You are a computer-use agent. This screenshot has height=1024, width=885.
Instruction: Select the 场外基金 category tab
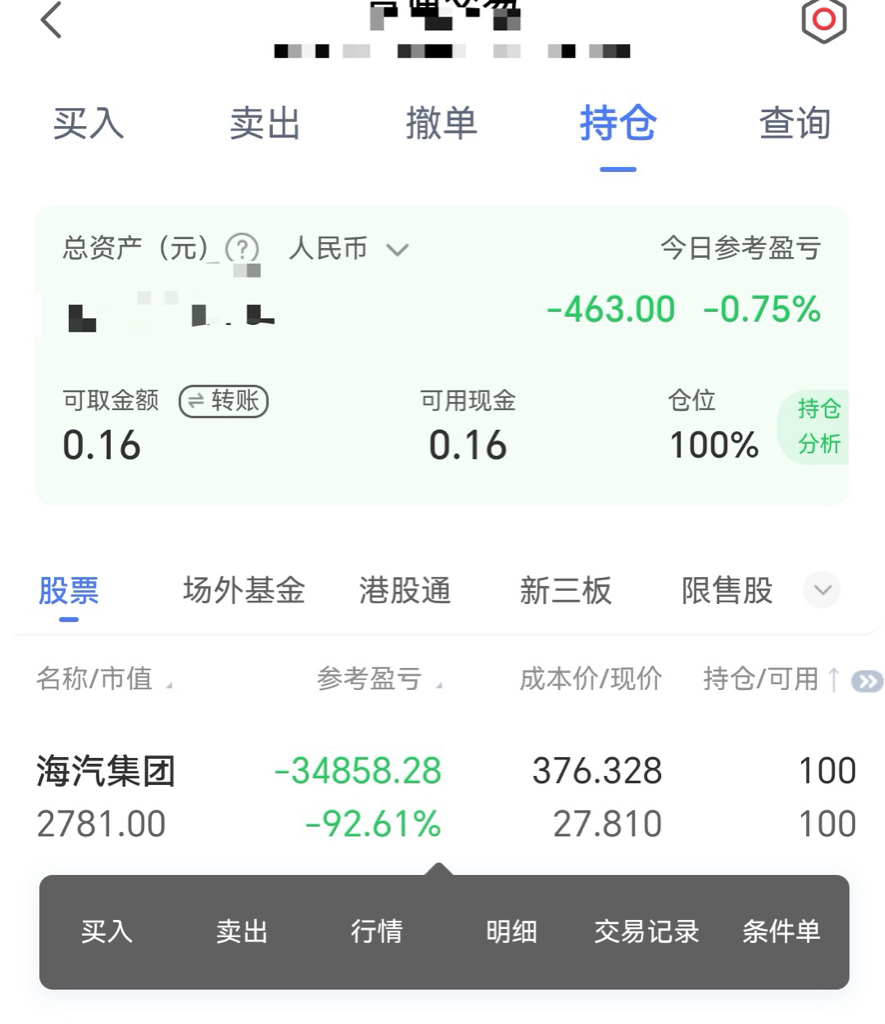244,590
